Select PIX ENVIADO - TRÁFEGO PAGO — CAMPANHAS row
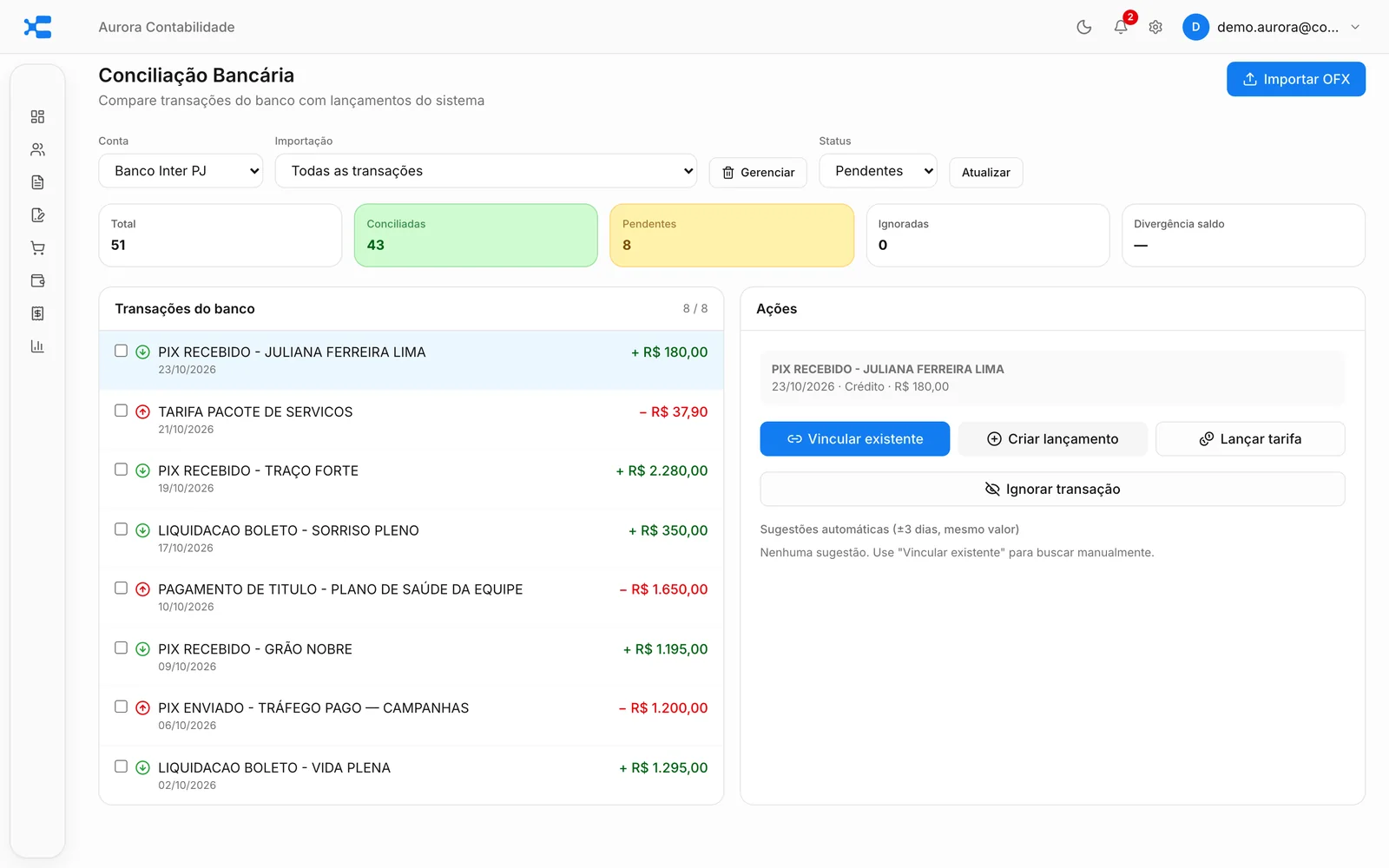 411,716
